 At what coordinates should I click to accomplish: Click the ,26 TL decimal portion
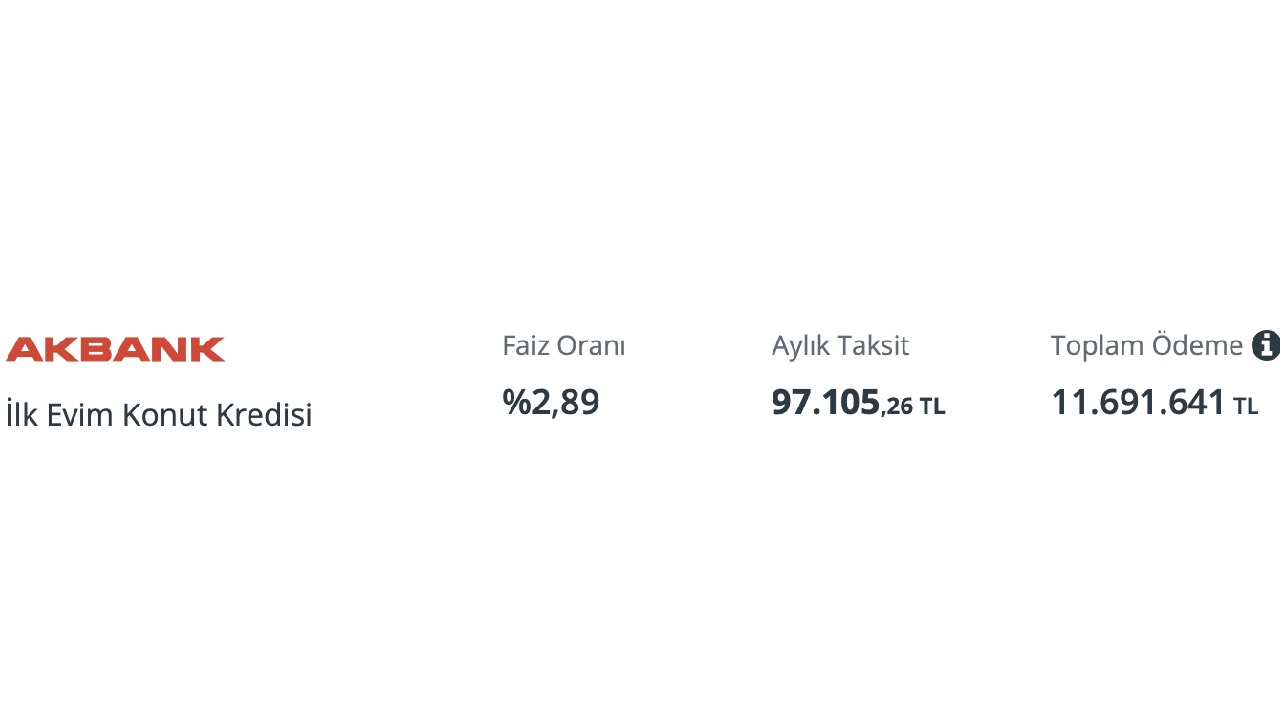[913, 406]
